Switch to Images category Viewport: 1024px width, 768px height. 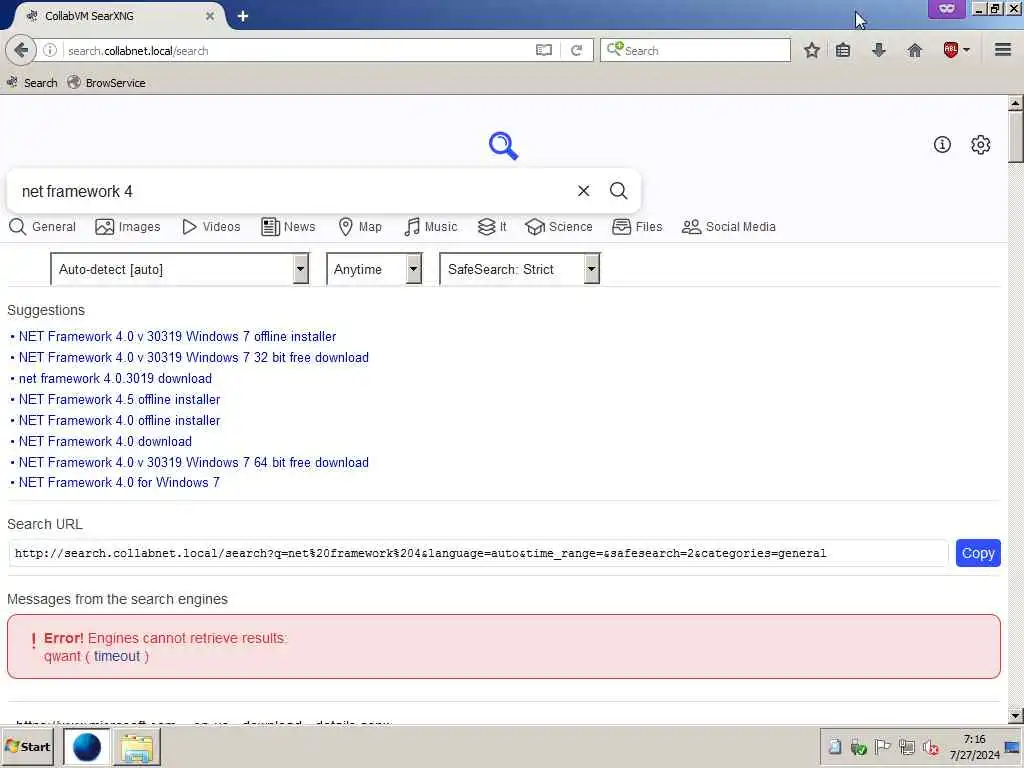coord(127,227)
